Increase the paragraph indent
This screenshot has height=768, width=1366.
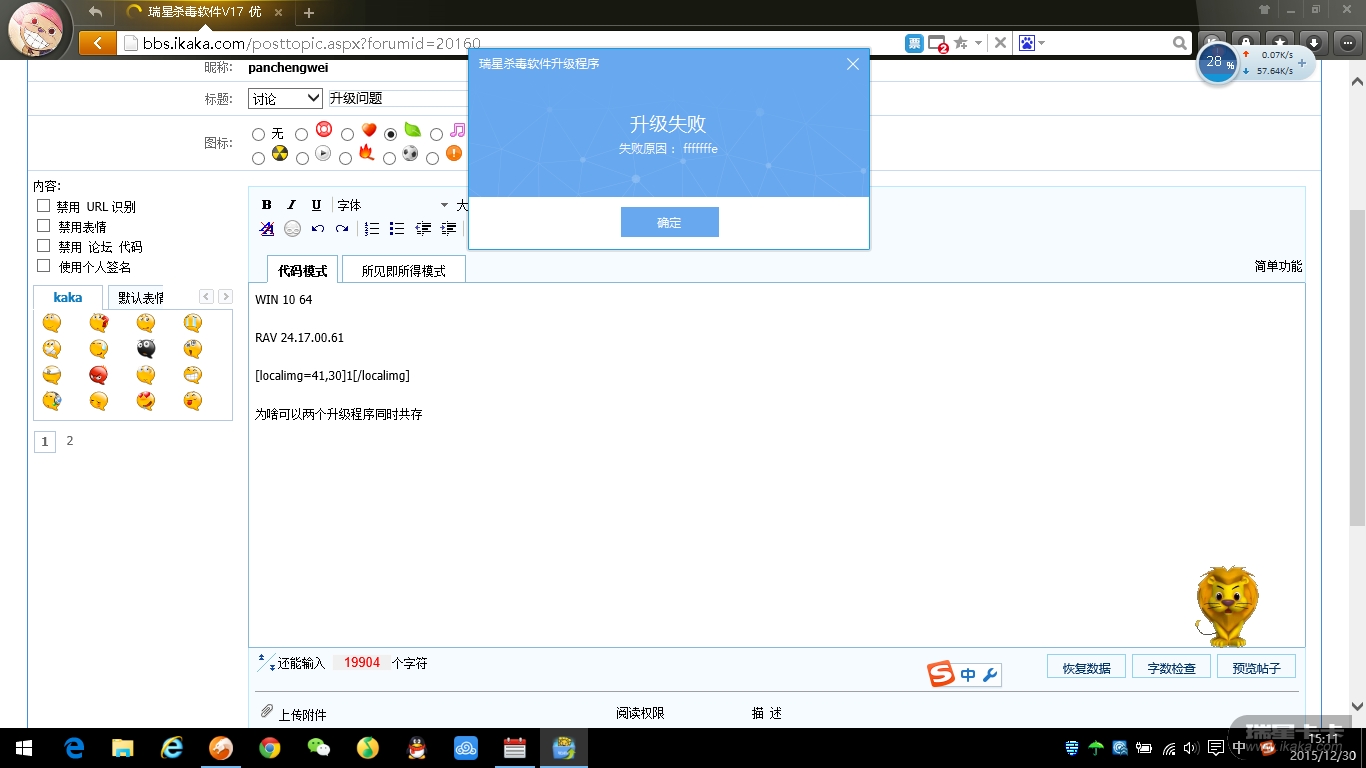(x=448, y=229)
